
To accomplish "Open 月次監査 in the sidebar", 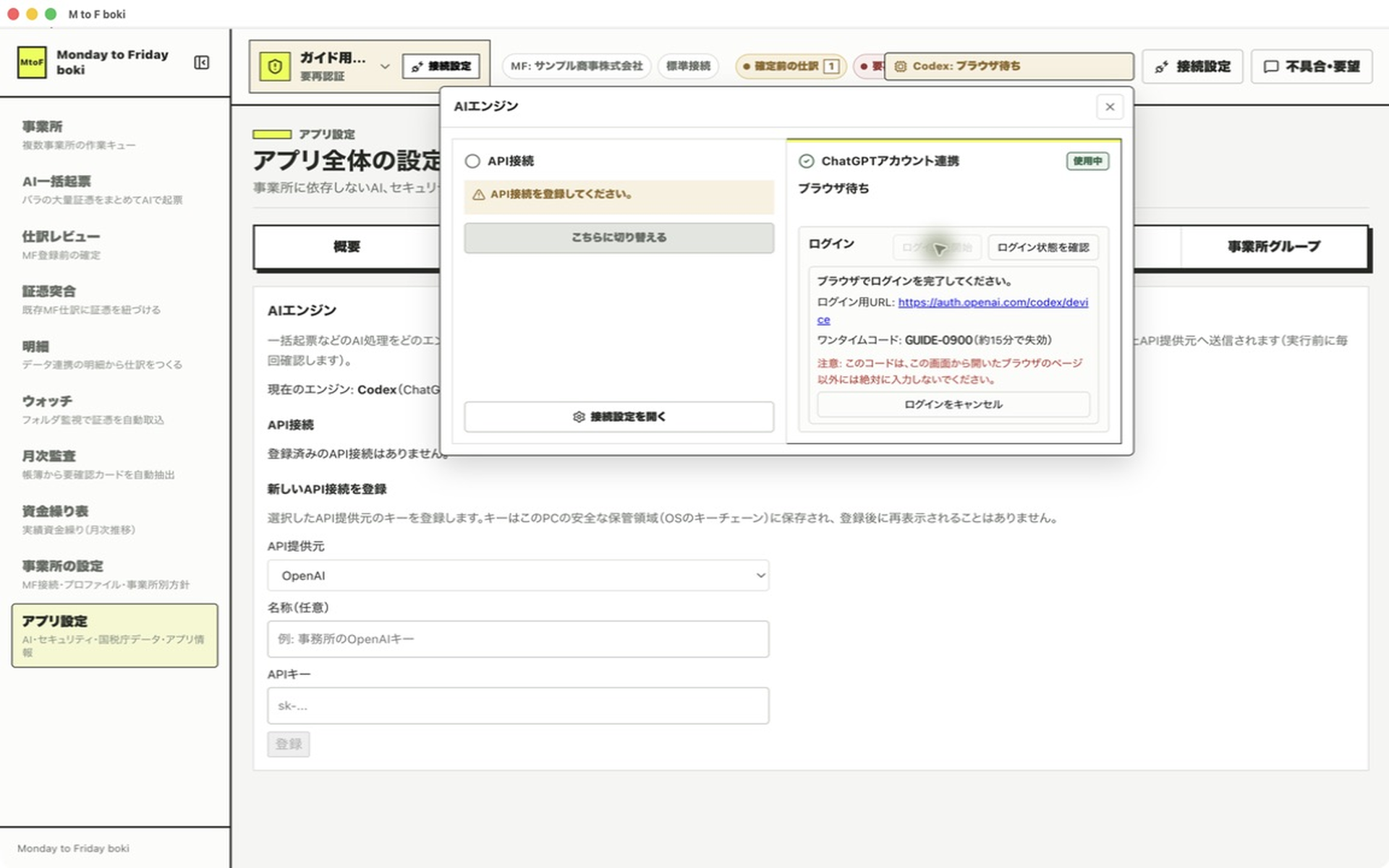I will pos(114,464).
